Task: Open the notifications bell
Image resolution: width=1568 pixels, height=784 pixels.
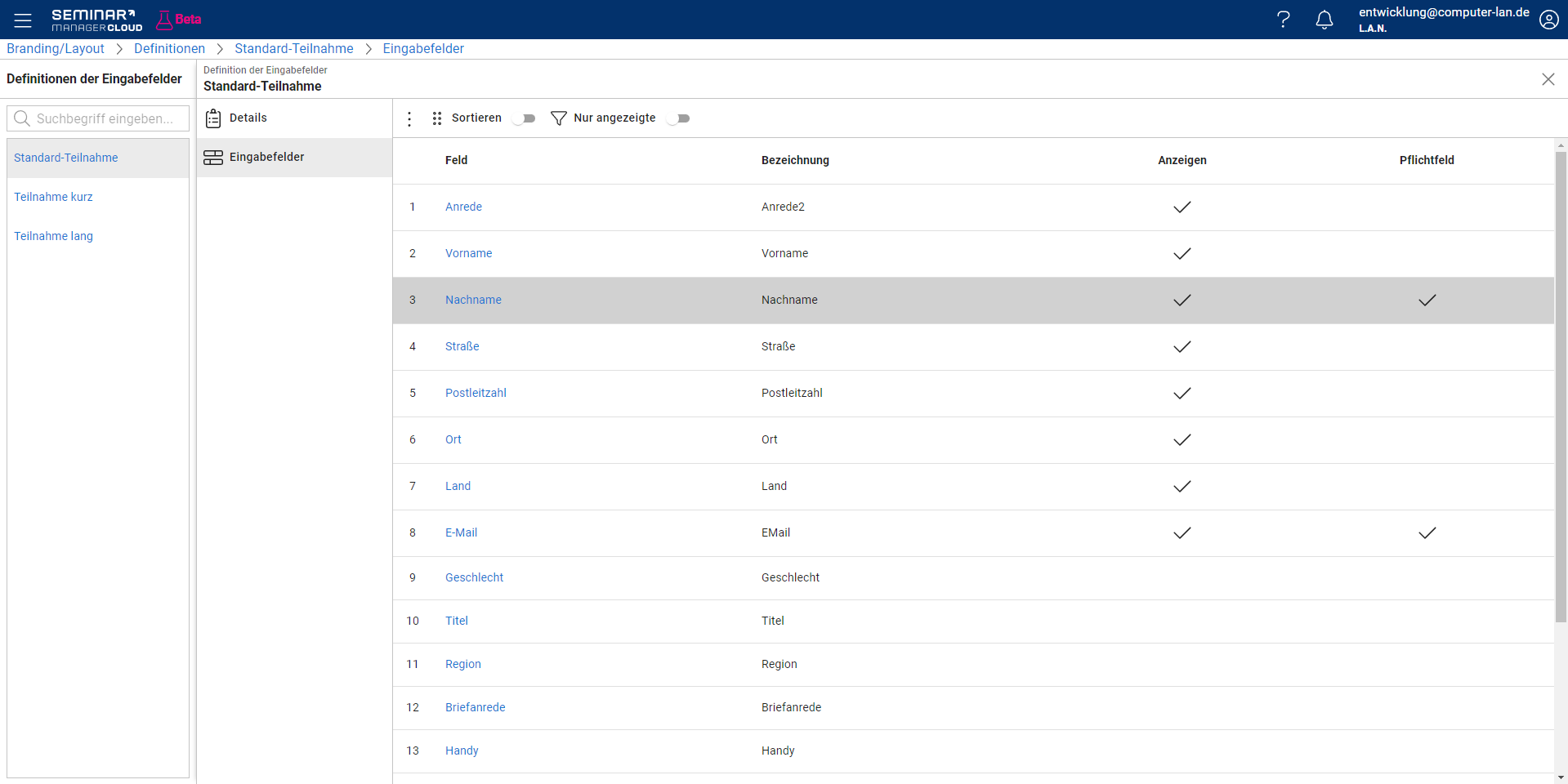Action: (x=1325, y=20)
